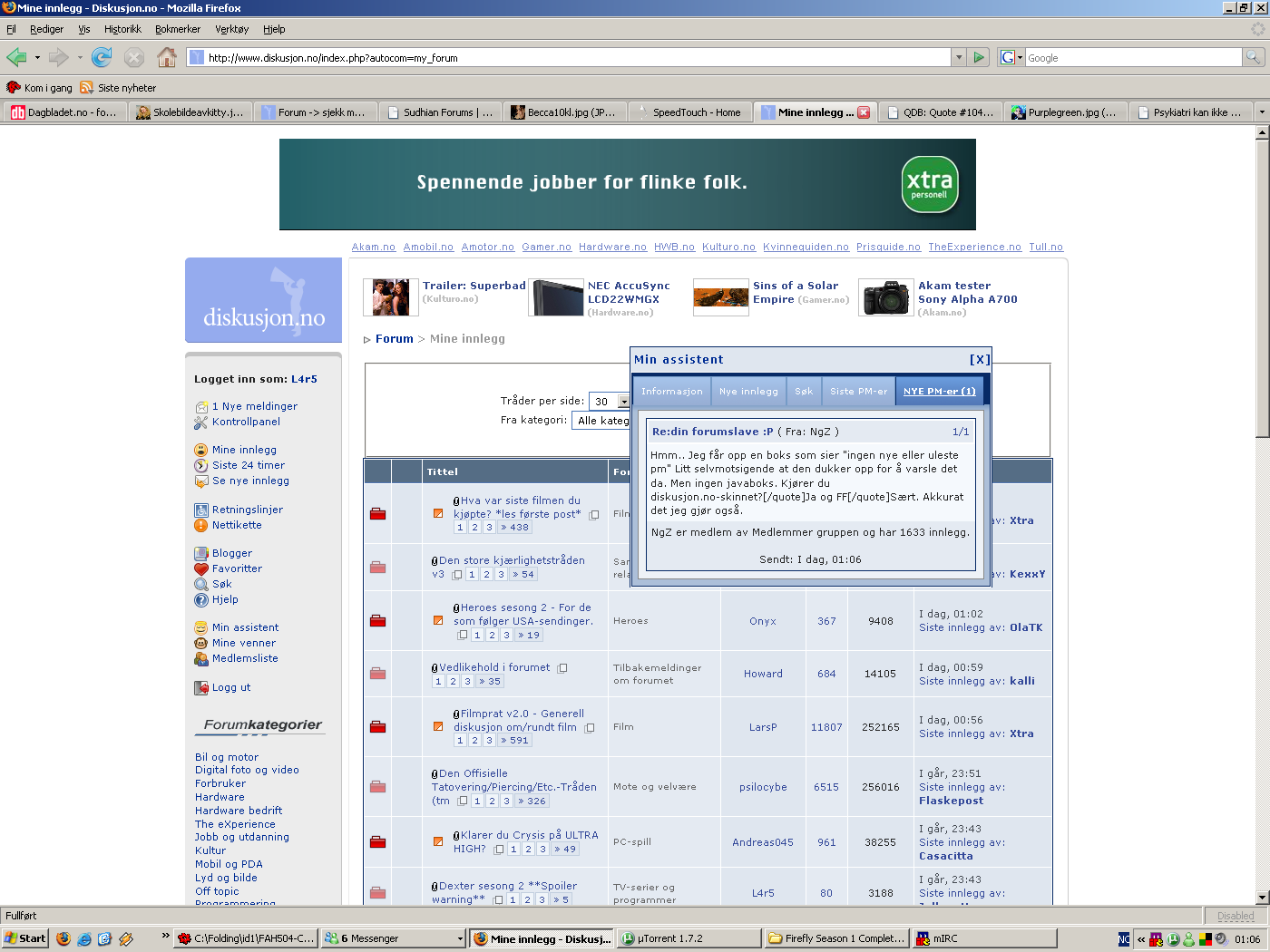The height and width of the screenshot is (952, 1270).
Task: Click the xtra personell banner ad
Action: tap(628, 184)
